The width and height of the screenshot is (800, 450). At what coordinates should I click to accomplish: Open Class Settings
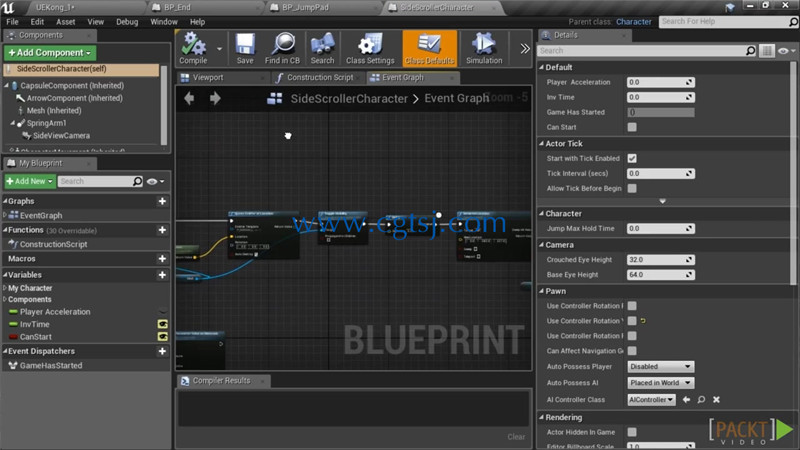point(370,48)
